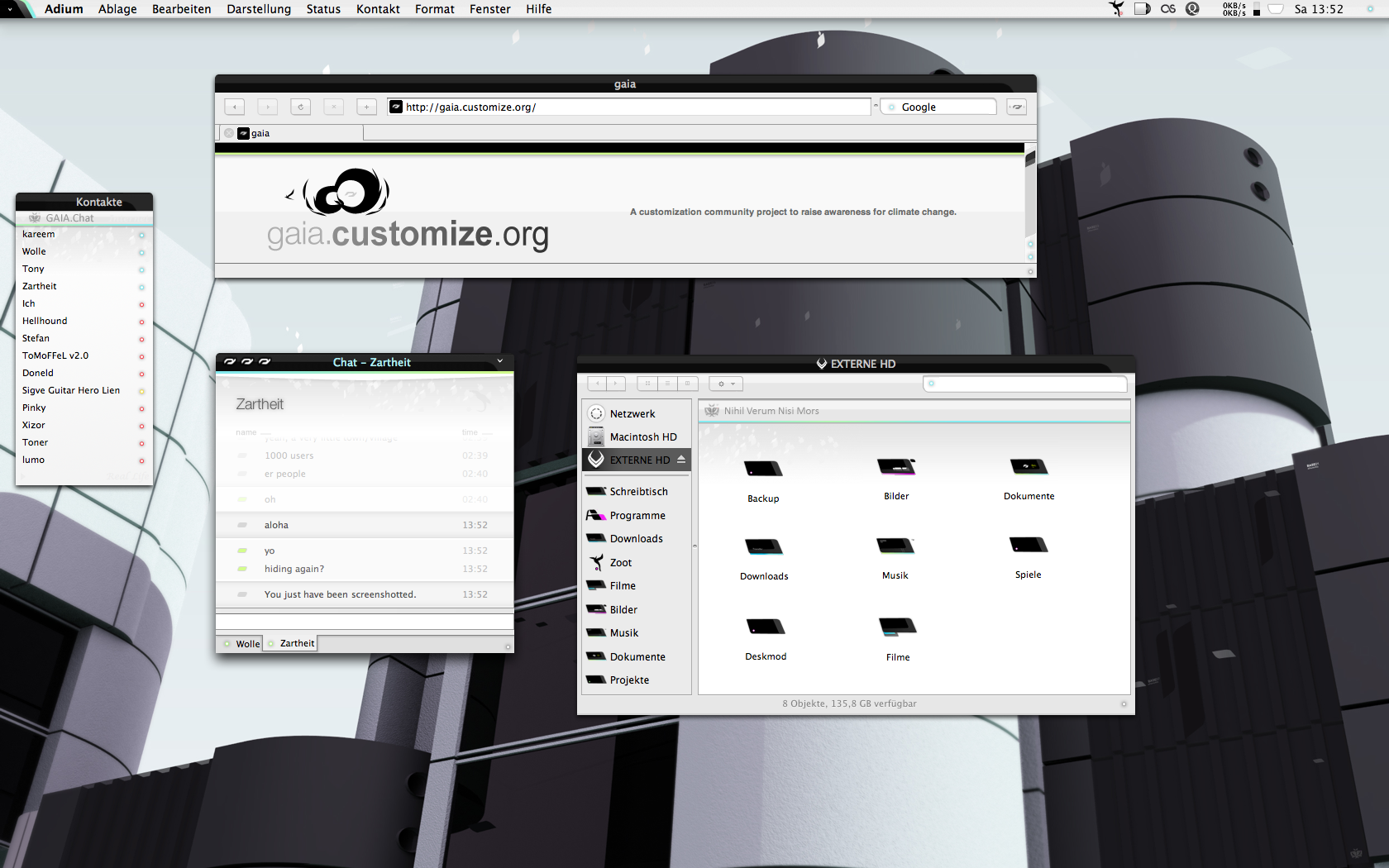This screenshot has height=868, width=1389.
Task: Switch to the Wolle chat tab
Action: (241, 644)
